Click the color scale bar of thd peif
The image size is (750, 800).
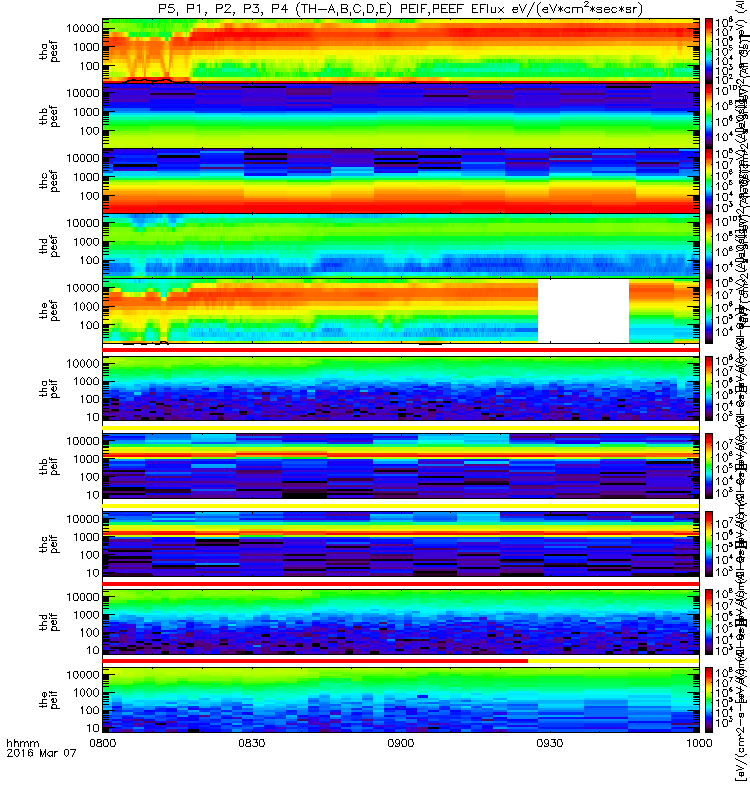709,622
